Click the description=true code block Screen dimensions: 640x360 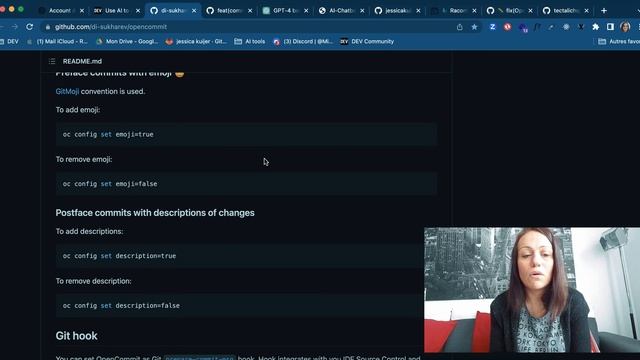(240, 256)
